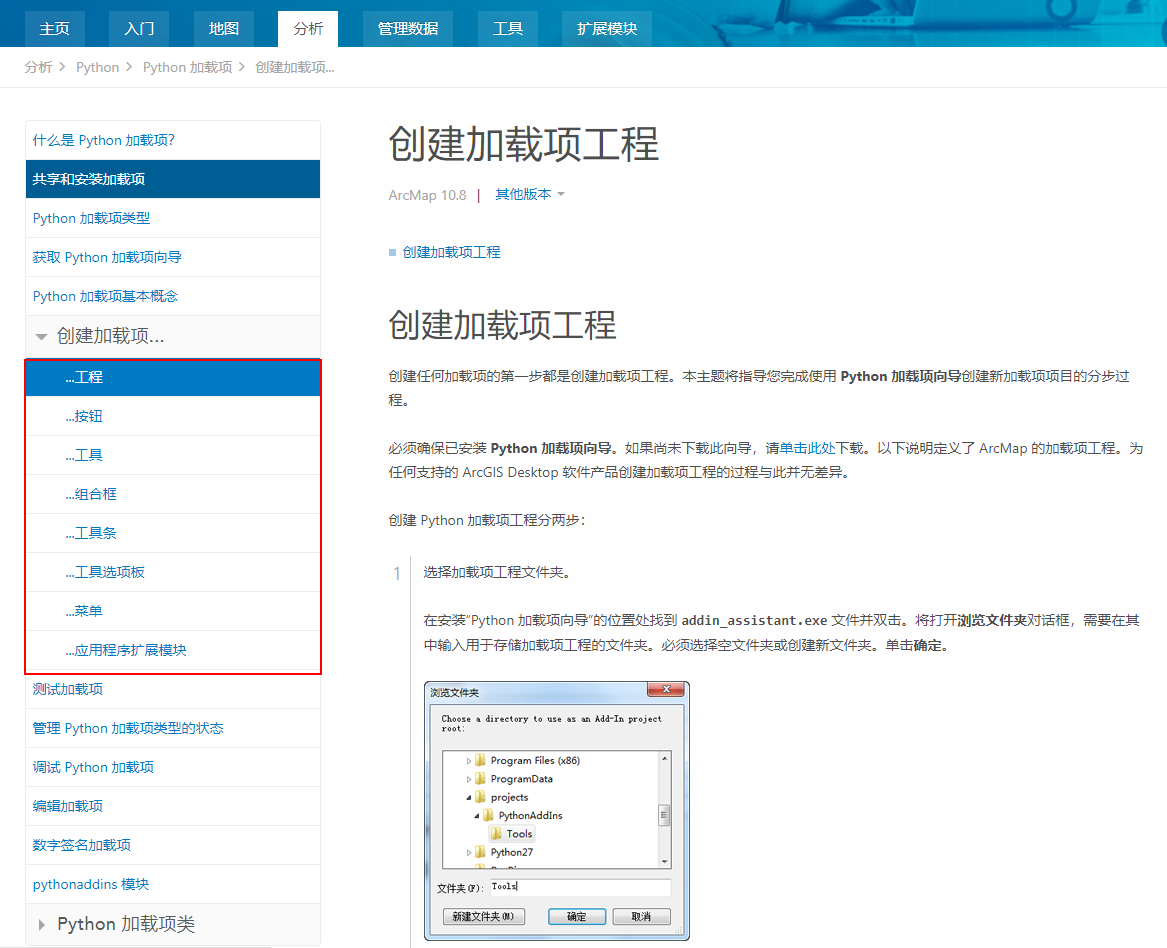Select 数字签名加载项 in the sidebar

(79, 845)
